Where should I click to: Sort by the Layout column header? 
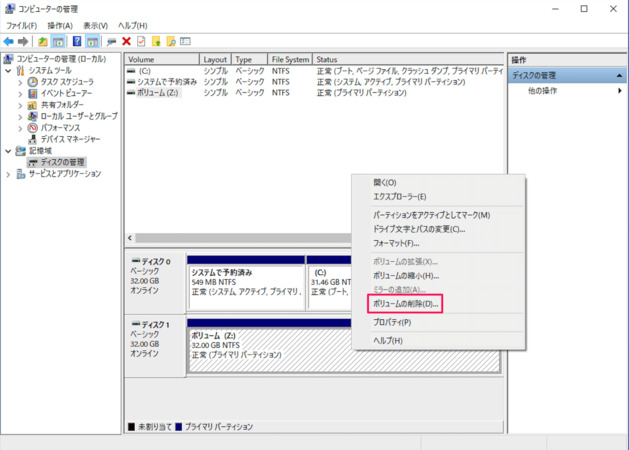tap(215, 59)
